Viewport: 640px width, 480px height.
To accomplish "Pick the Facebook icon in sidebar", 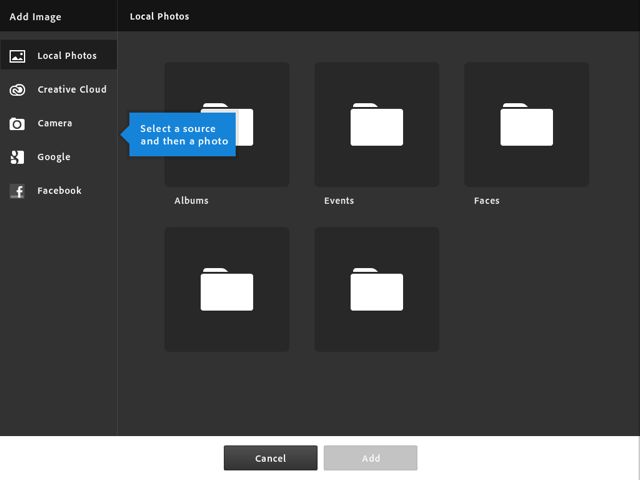I will pos(17,191).
